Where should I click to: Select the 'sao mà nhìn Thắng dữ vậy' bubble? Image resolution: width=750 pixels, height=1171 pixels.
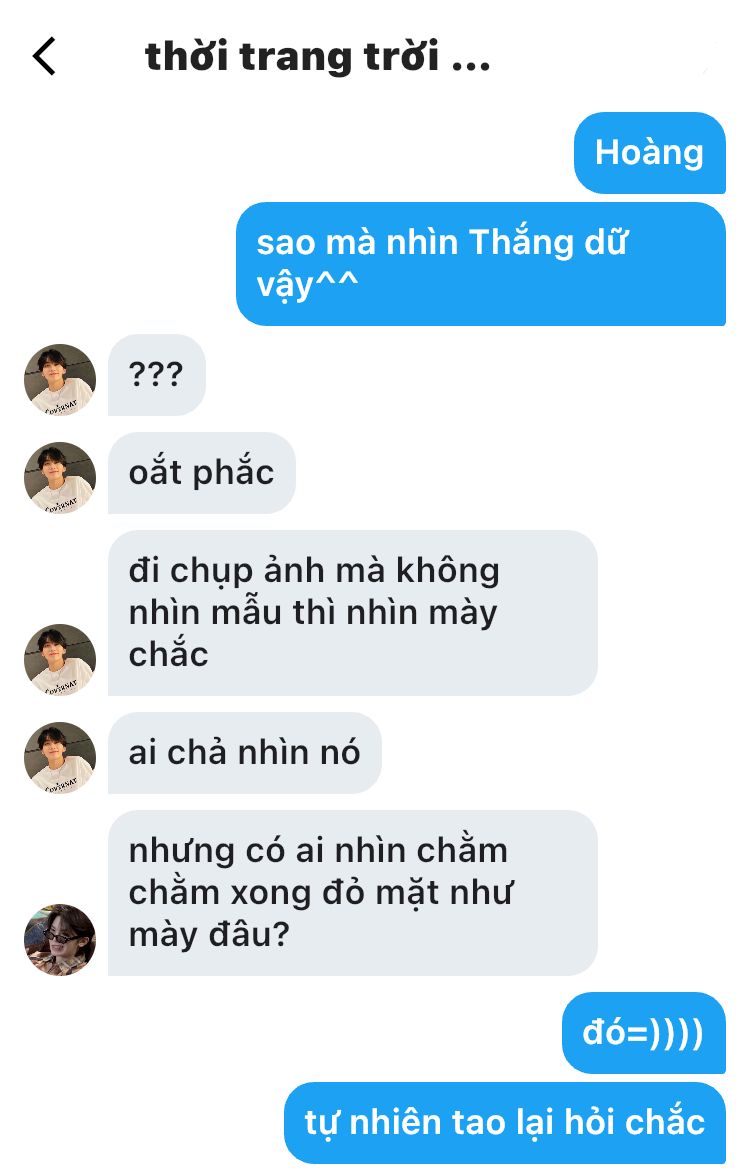(481, 264)
